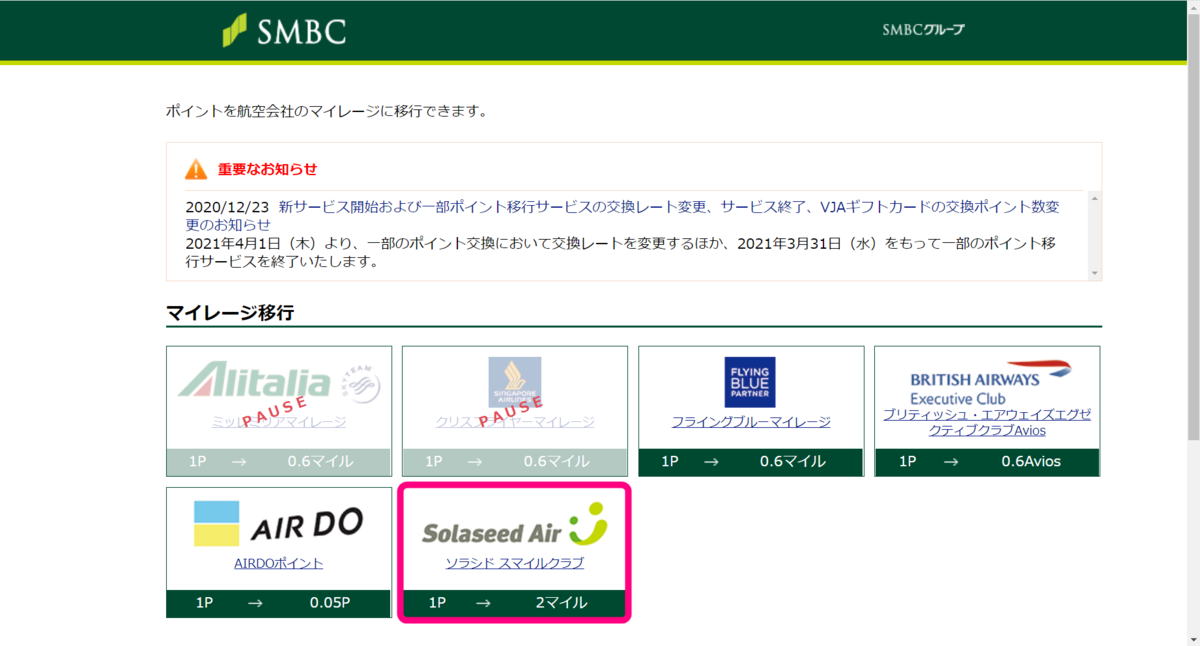Viewport: 1200px width, 646px height.
Task: Click the British Airways Executive Club logo
Action: coord(990,382)
